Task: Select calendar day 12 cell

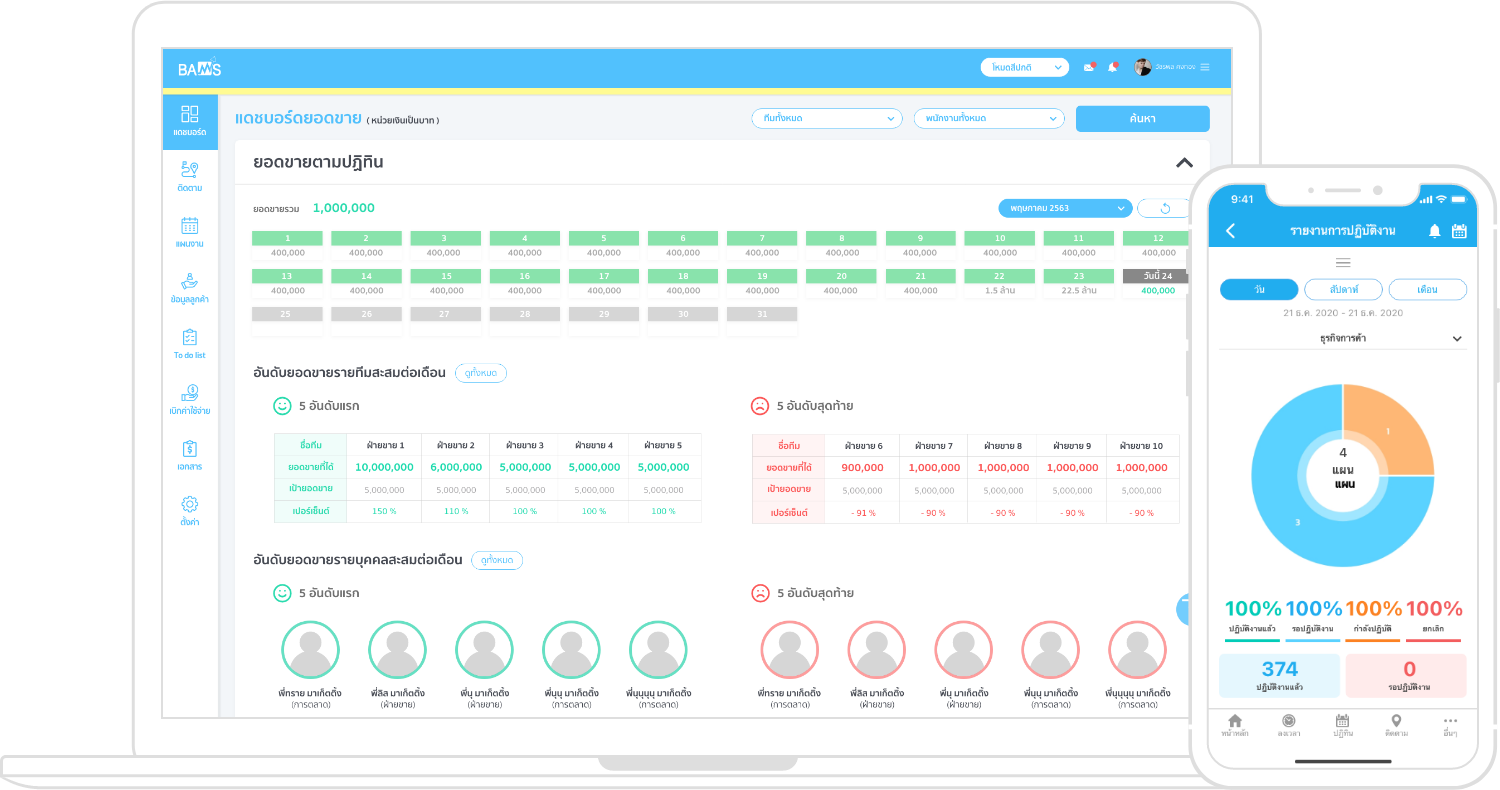Action: [x=1156, y=245]
